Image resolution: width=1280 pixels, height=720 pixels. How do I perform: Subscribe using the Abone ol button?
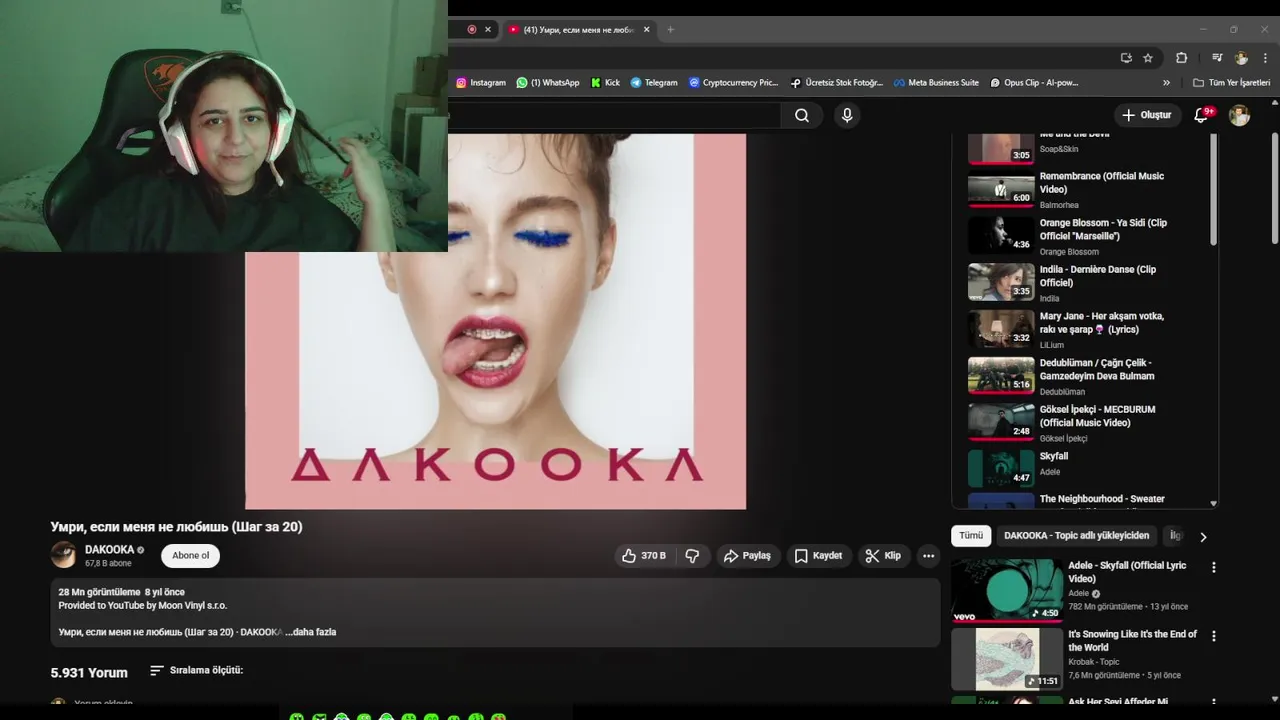[190, 556]
